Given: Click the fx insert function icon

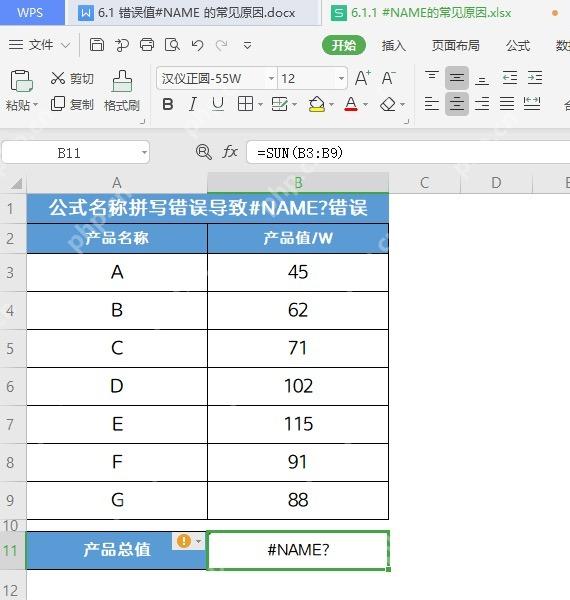Looking at the screenshot, I should (230, 152).
